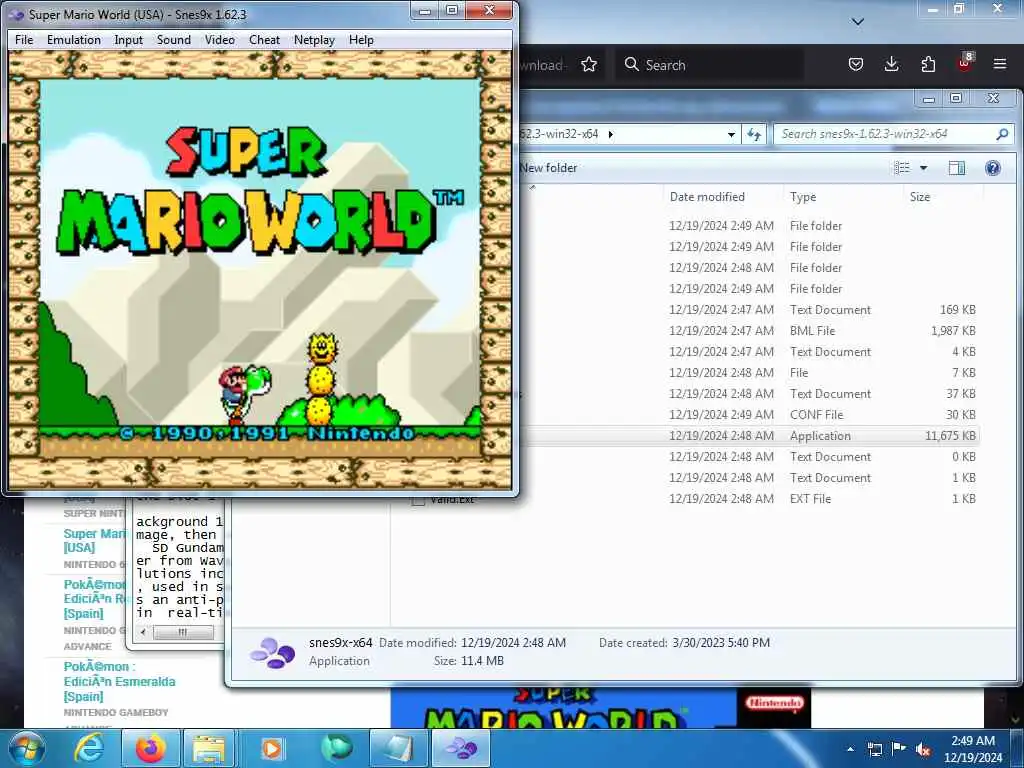Screen dimensions: 1024x768
Task: Bookmark this page with Firefox star icon
Action: click(x=589, y=65)
